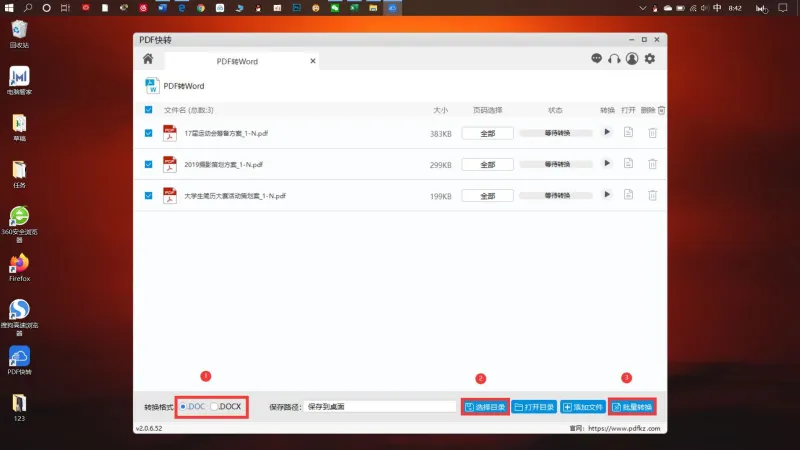Open converted document for 299KB file

coord(629,164)
